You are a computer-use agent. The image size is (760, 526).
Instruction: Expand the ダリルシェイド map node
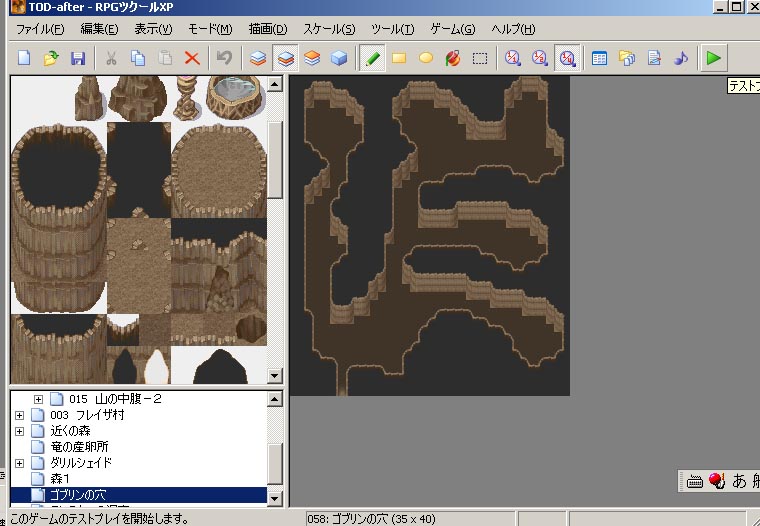coord(19,463)
